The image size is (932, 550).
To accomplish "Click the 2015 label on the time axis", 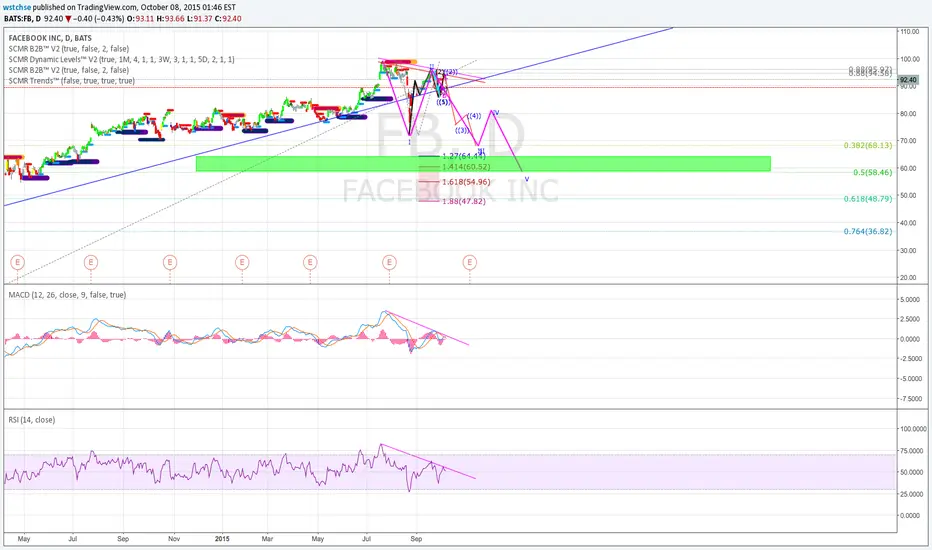I will click(222, 539).
